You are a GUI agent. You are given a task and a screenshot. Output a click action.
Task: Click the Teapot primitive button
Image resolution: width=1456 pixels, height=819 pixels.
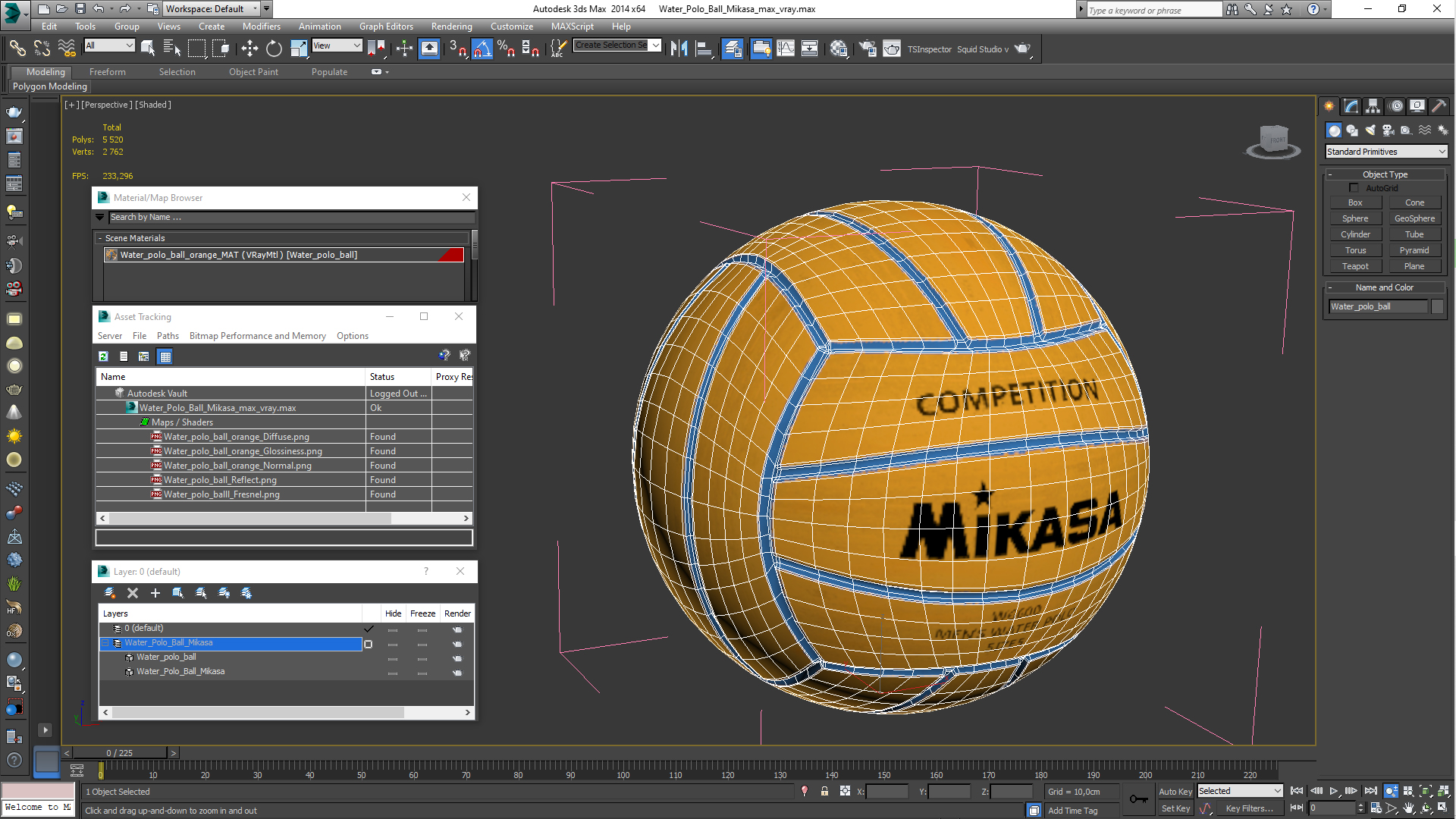coord(1355,266)
